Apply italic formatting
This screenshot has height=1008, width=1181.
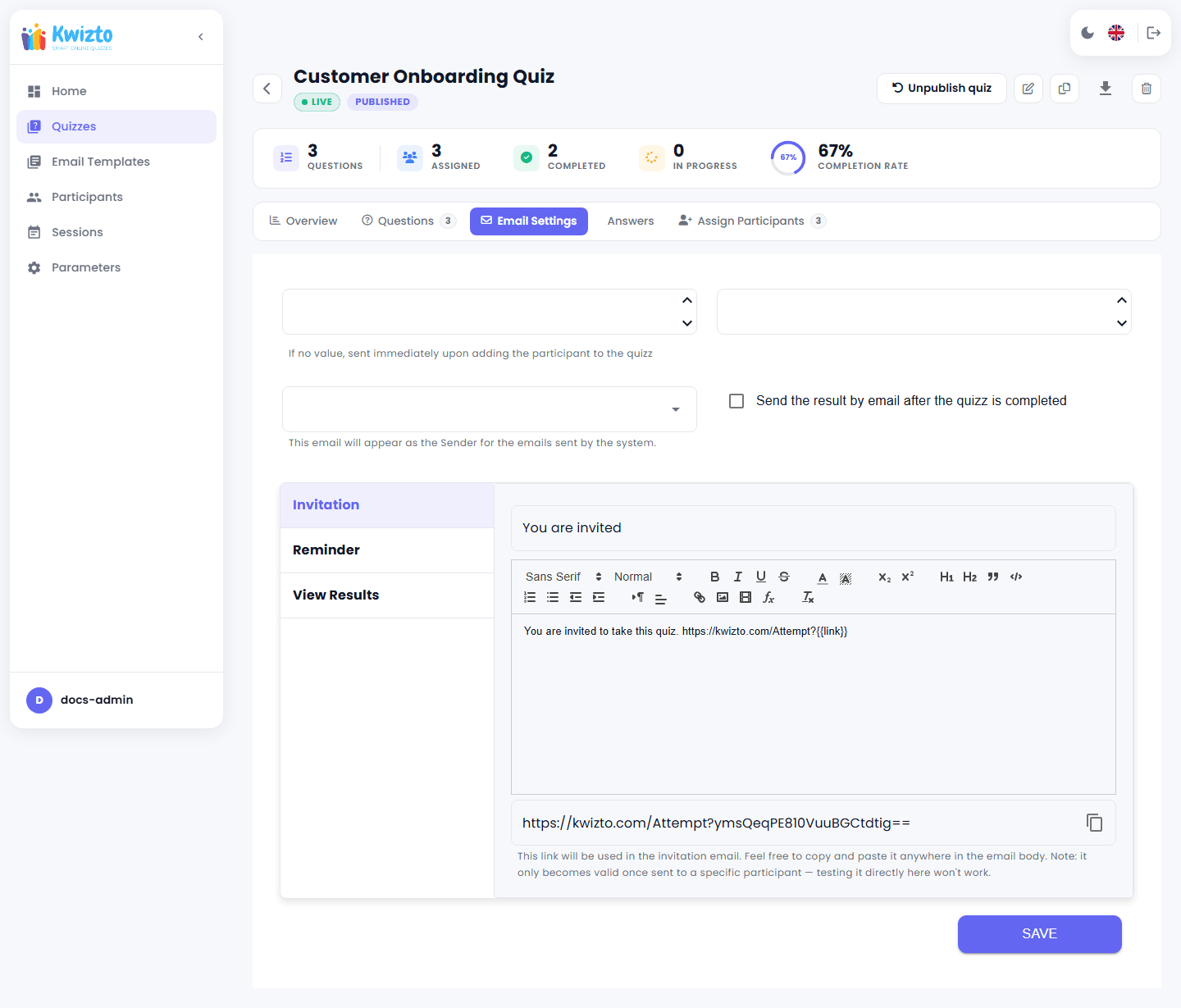737,577
